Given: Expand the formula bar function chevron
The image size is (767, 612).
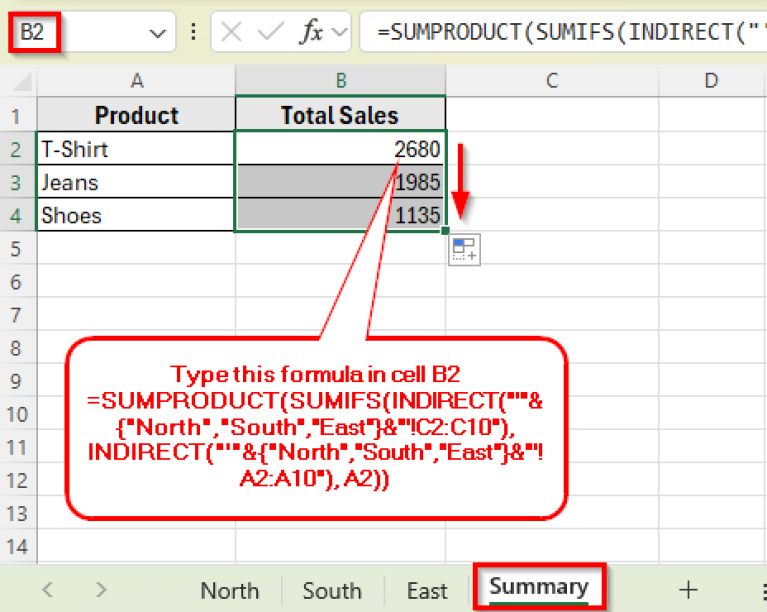Looking at the screenshot, I should tap(340, 32).
